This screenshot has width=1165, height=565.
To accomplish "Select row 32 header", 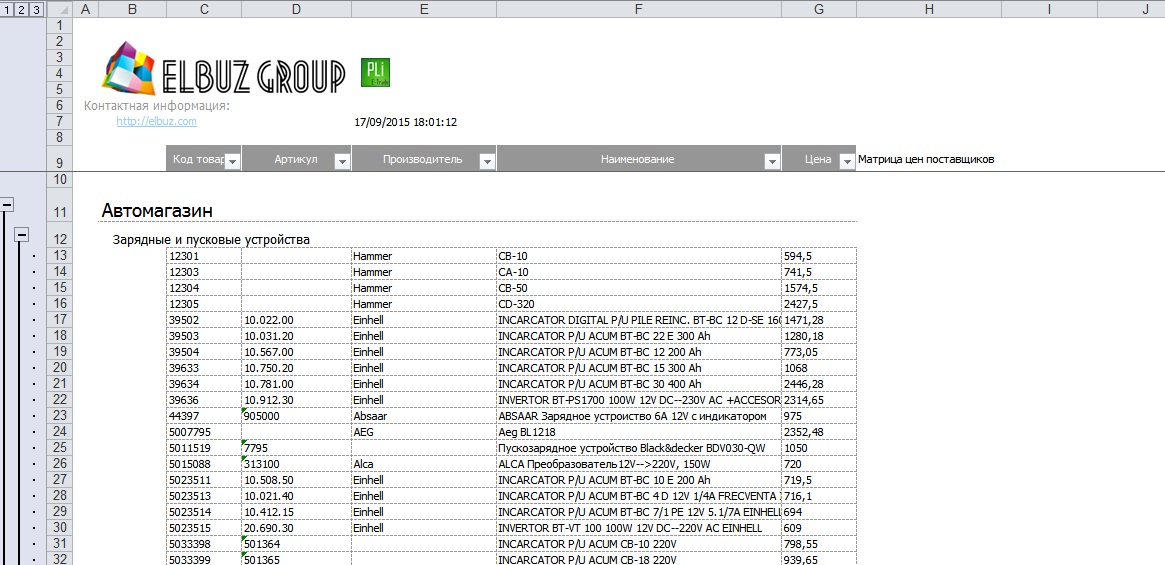I will (60, 559).
